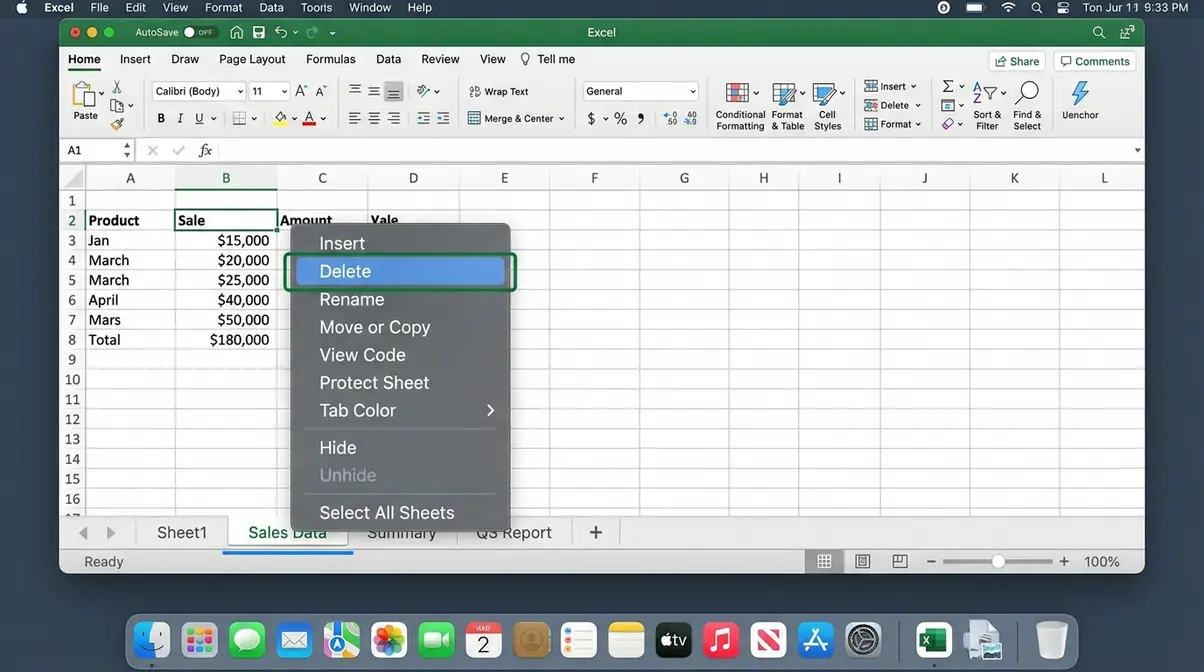Open Finder from the Dock
This screenshot has height=672, width=1204.
pyautogui.click(x=152, y=640)
